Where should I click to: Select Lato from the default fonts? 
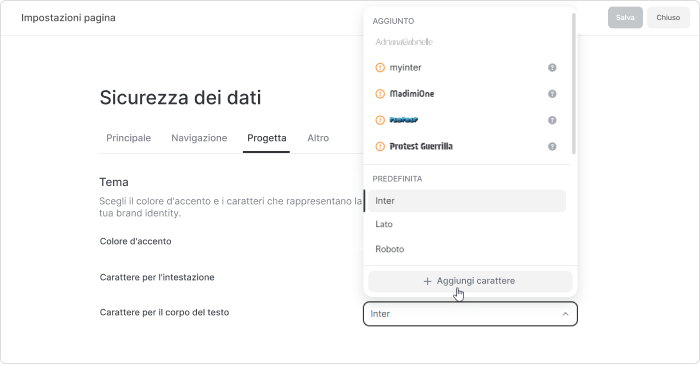(467, 224)
